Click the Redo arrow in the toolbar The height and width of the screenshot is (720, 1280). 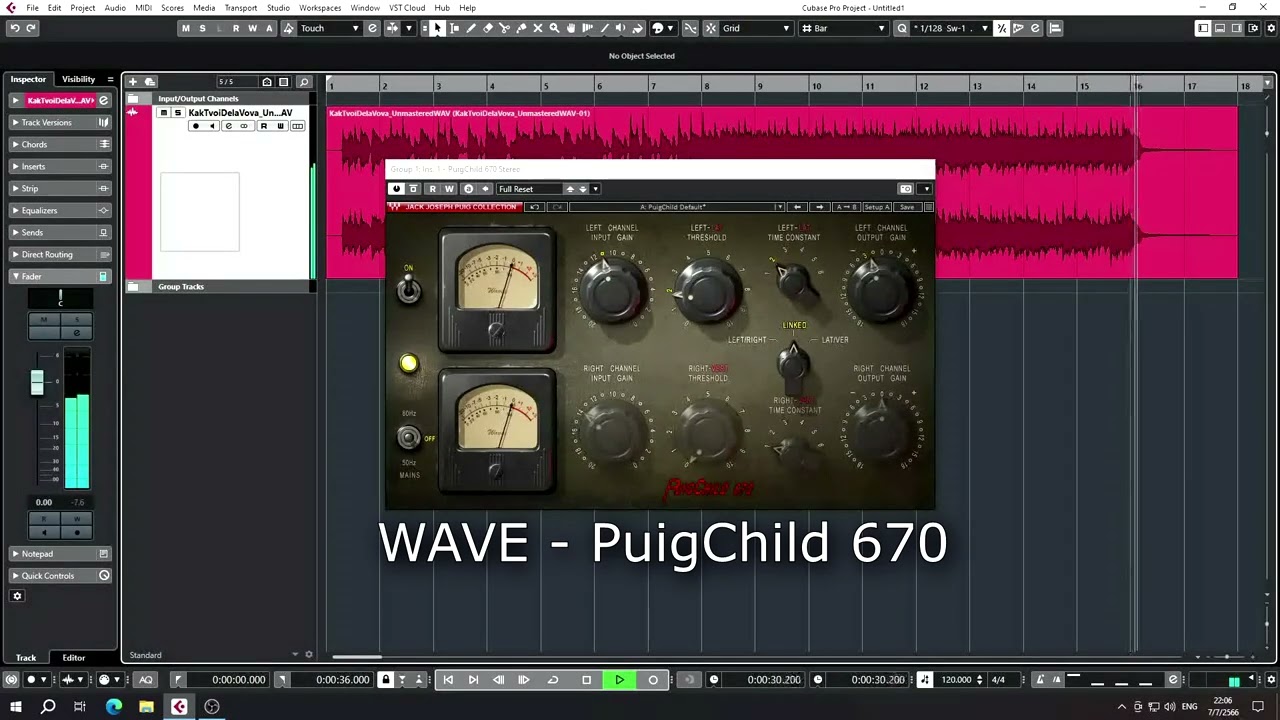pyautogui.click(x=31, y=28)
